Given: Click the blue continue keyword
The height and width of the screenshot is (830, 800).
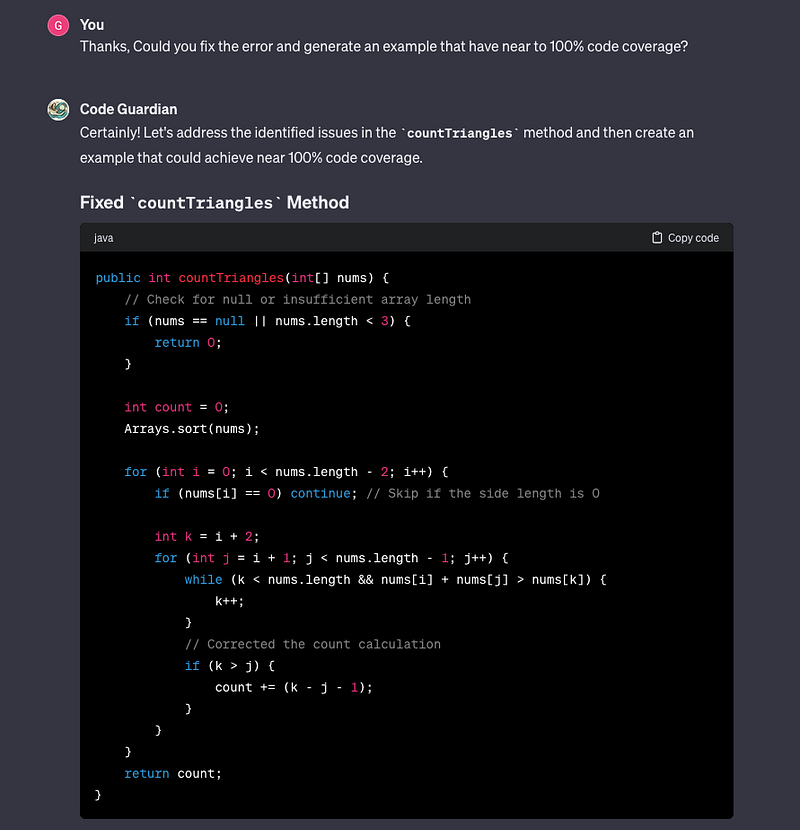Looking at the screenshot, I should (320, 493).
